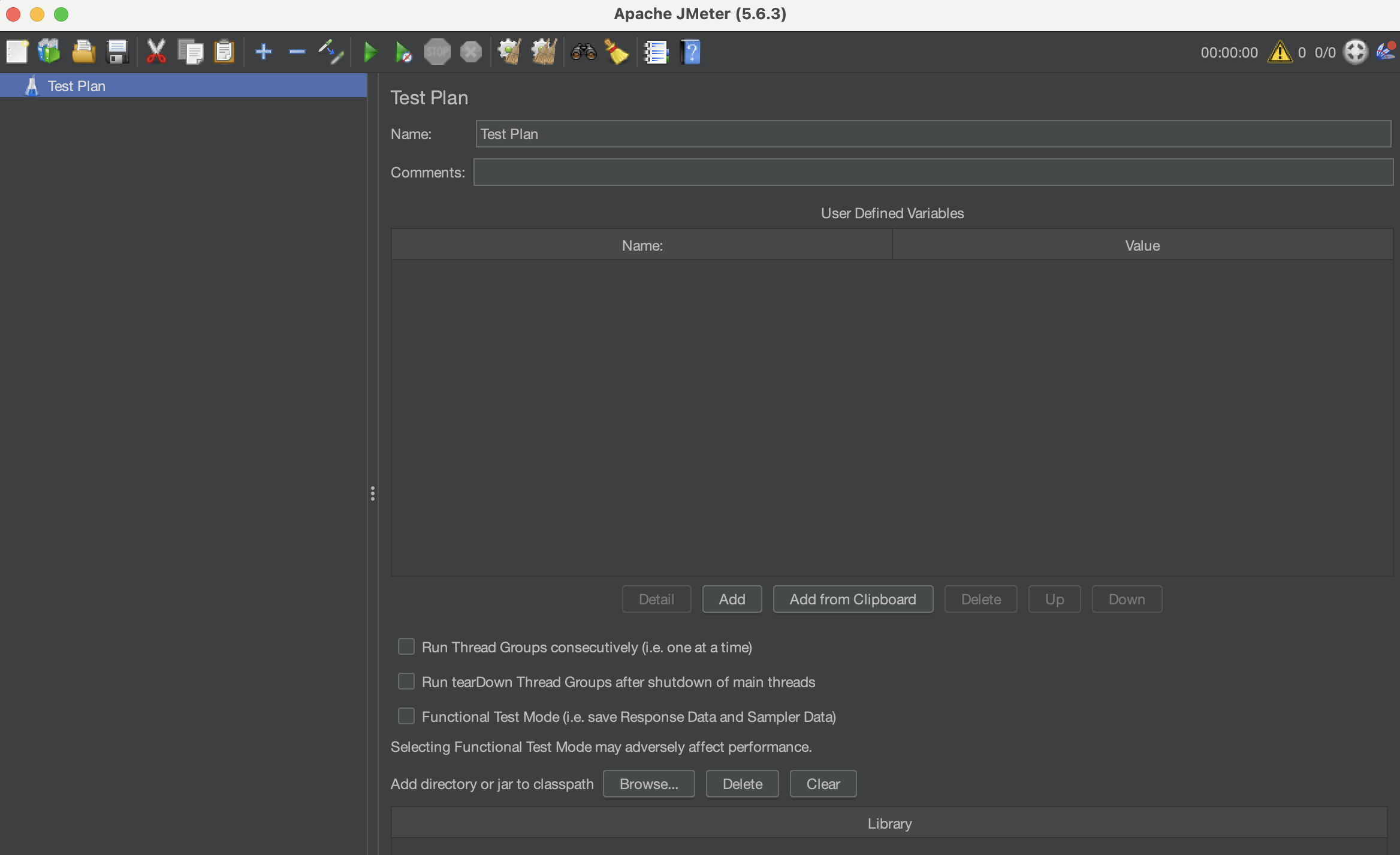
Task: Browse for a directory to add to classpath
Action: [648, 784]
